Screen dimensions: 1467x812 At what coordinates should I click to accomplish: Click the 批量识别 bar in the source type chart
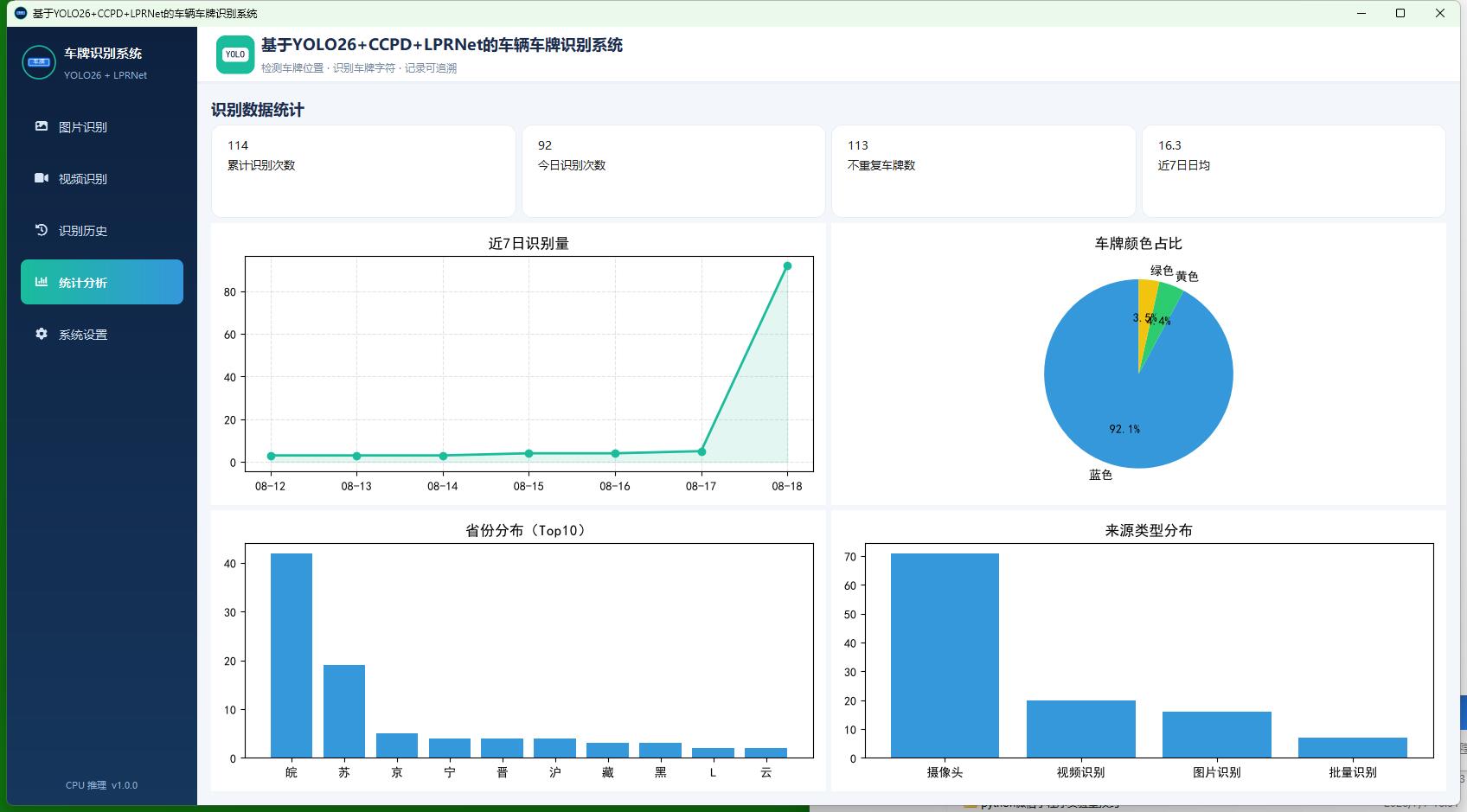click(1353, 748)
